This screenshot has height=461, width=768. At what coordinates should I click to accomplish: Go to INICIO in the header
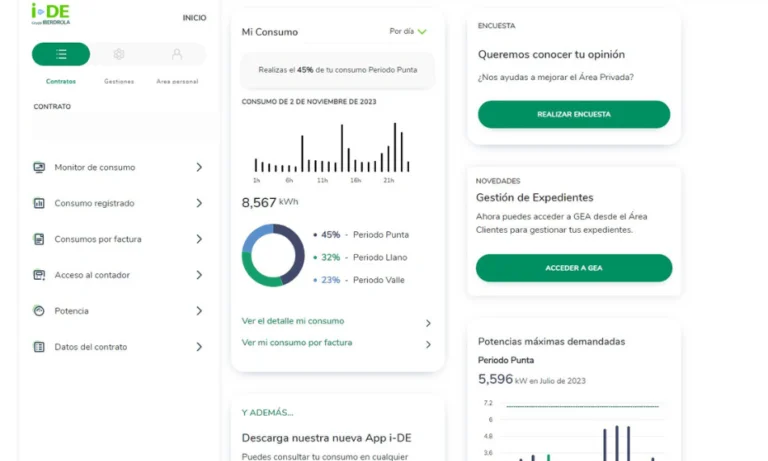(195, 18)
